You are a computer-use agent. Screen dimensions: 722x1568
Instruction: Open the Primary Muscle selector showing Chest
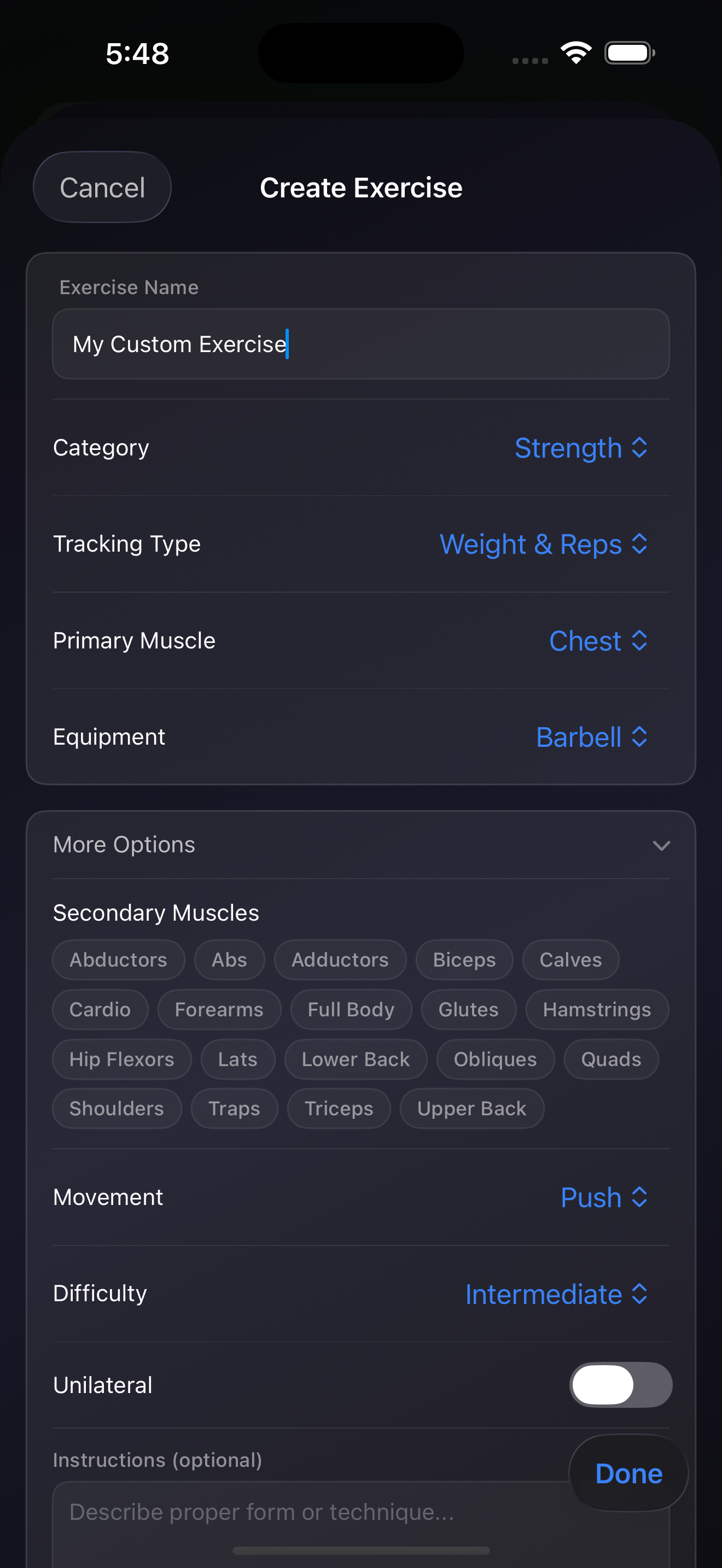598,640
